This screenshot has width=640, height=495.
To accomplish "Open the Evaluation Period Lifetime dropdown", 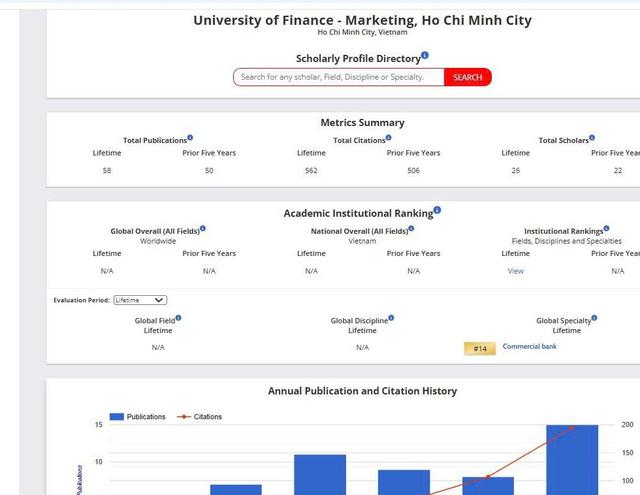I will (x=140, y=300).
